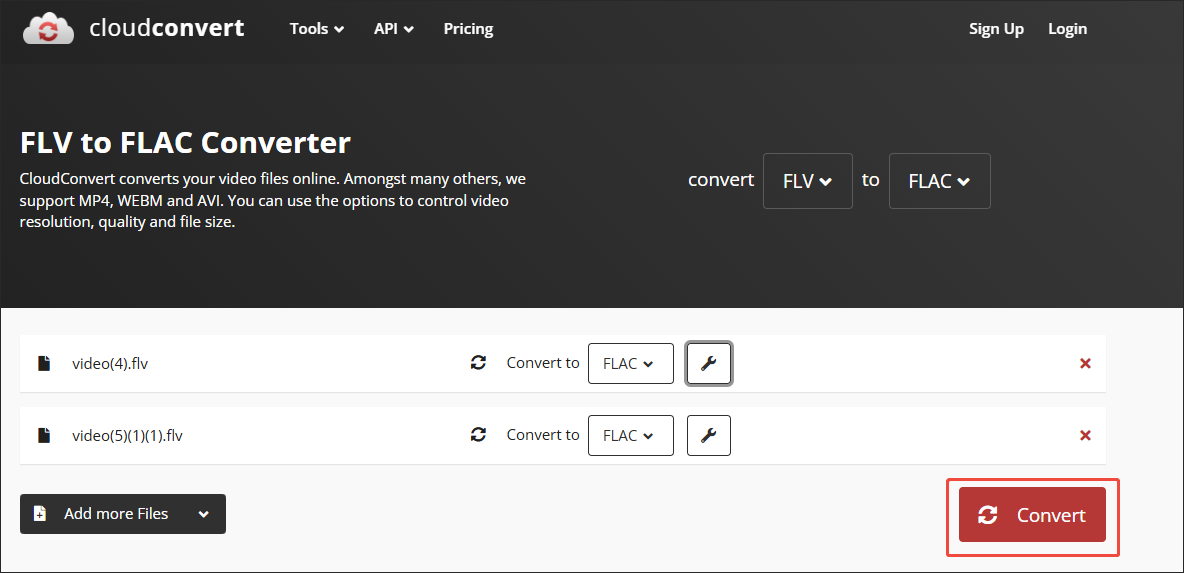Change output format for video(4).flv
1184x573 pixels.
pos(631,363)
